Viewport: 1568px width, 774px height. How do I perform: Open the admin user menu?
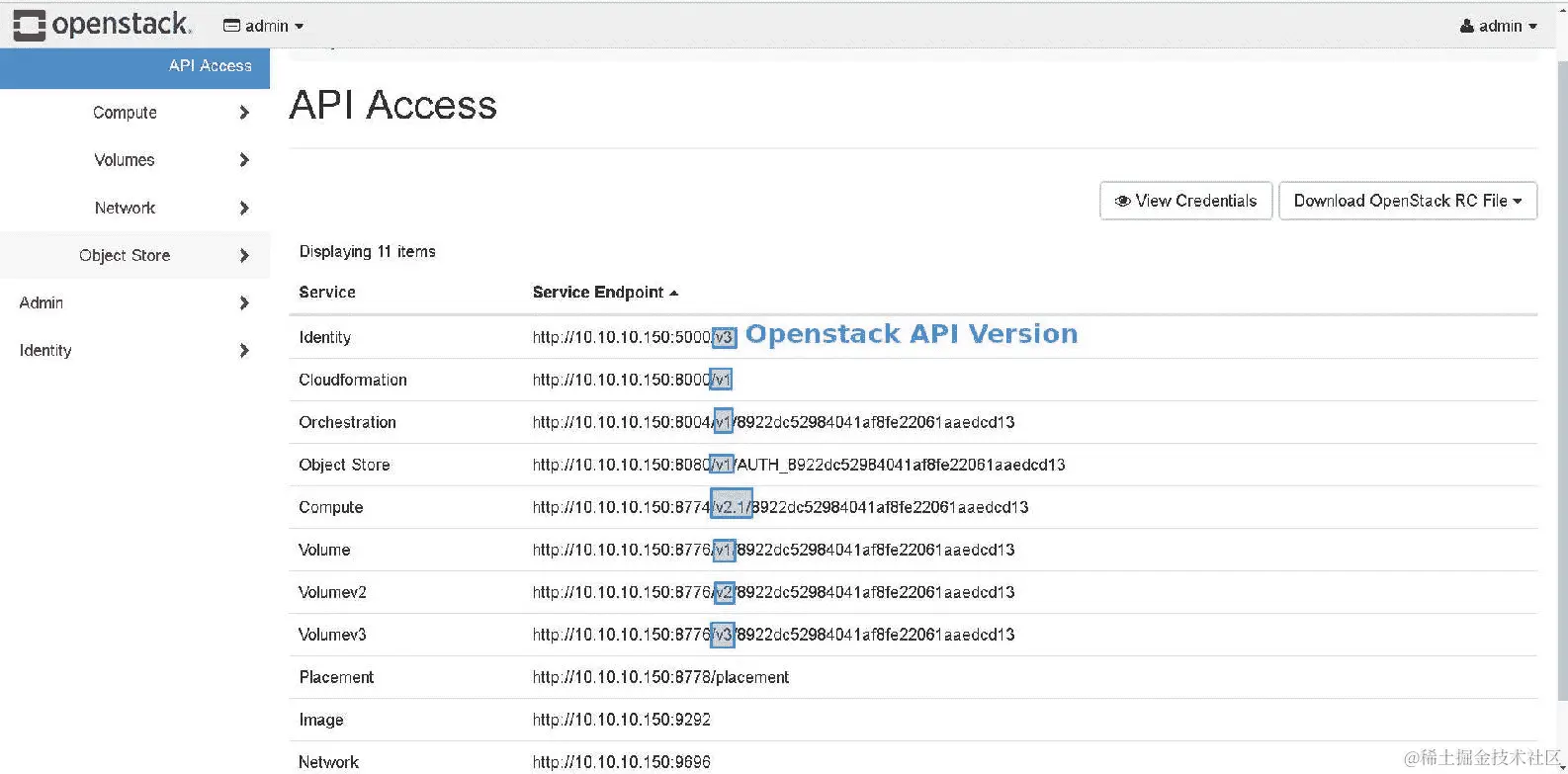(1499, 26)
